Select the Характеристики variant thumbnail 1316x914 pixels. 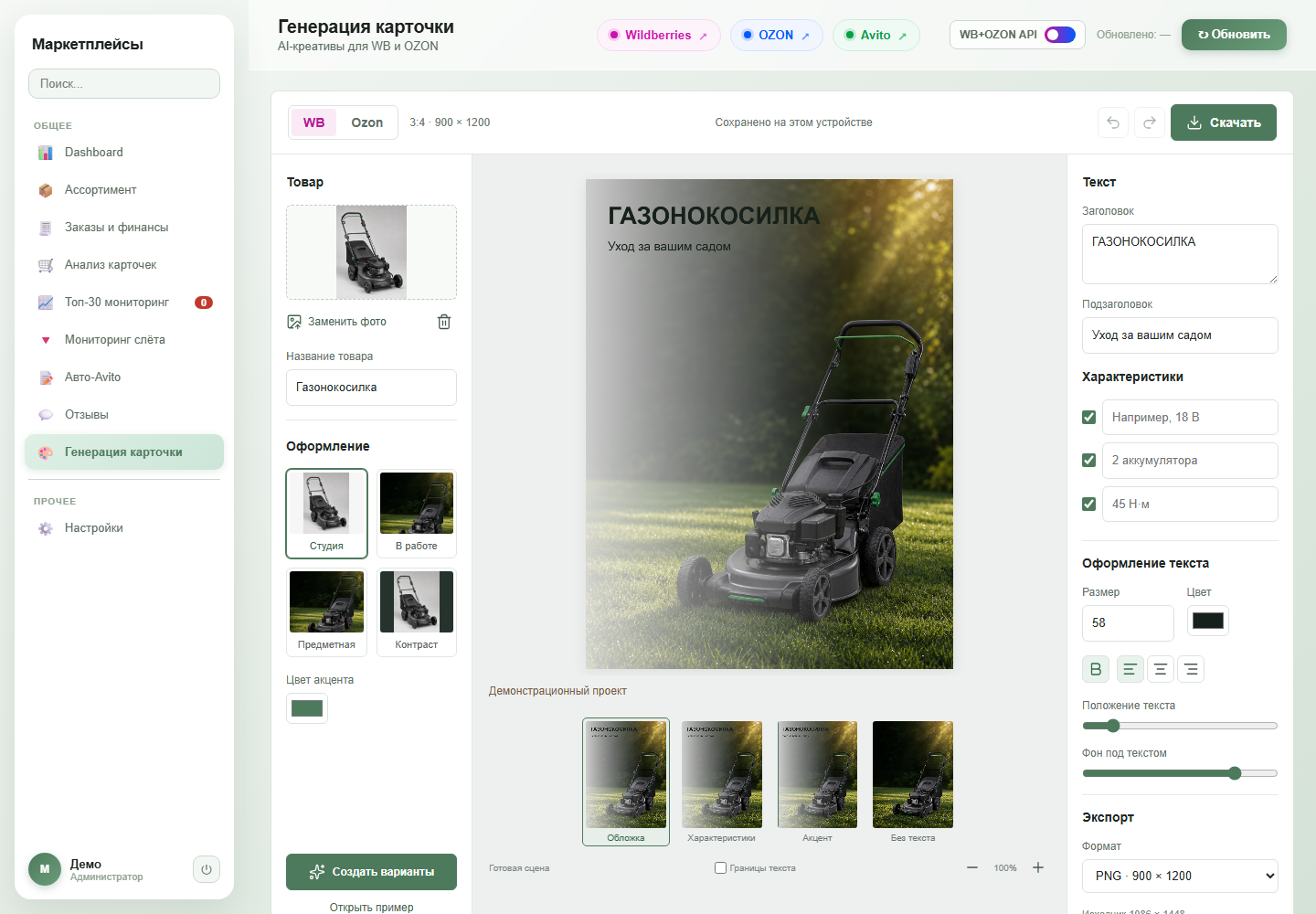722,781
